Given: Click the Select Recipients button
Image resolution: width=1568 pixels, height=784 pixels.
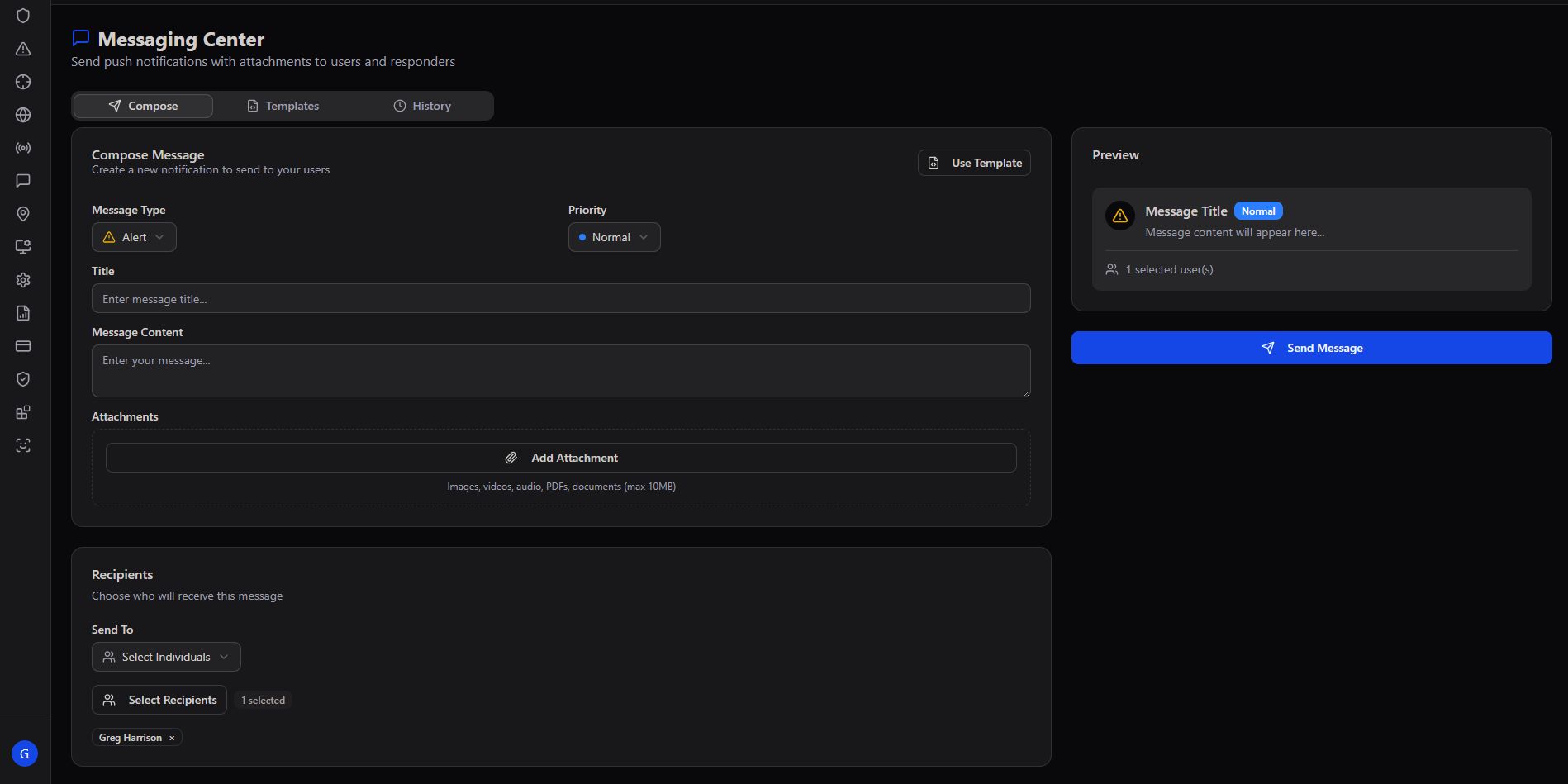Looking at the screenshot, I should click(159, 700).
